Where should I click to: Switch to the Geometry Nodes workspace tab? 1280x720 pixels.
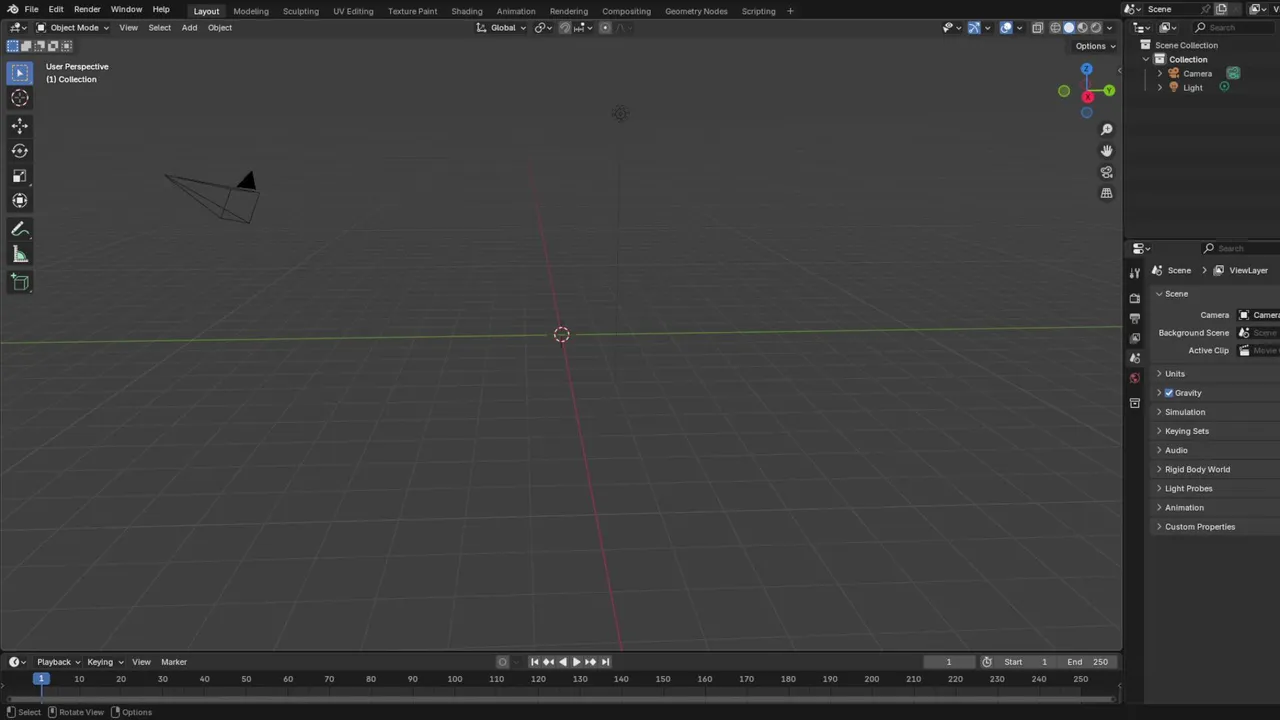(696, 11)
